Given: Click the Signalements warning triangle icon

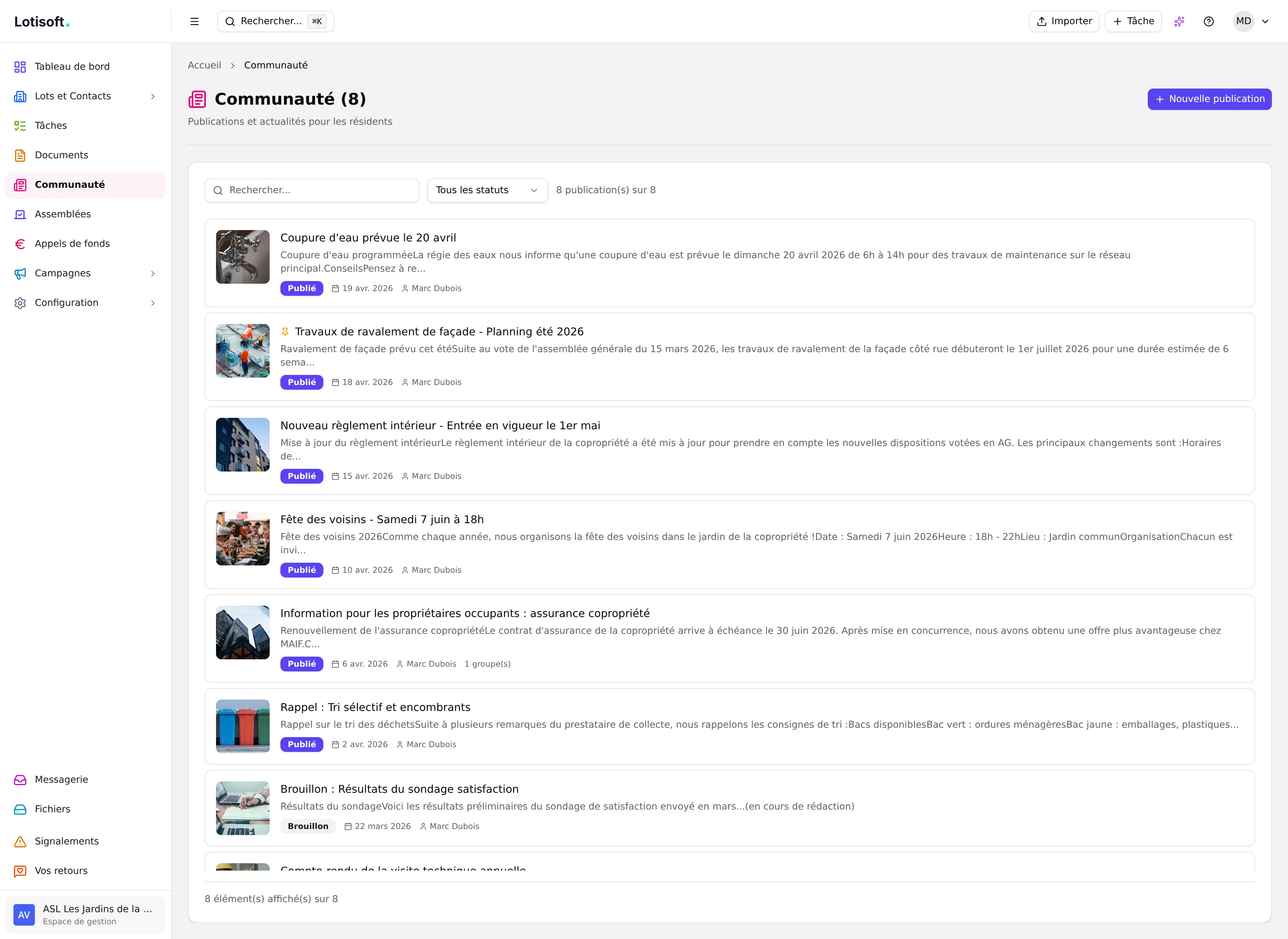Looking at the screenshot, I should [x=20, y=841].
